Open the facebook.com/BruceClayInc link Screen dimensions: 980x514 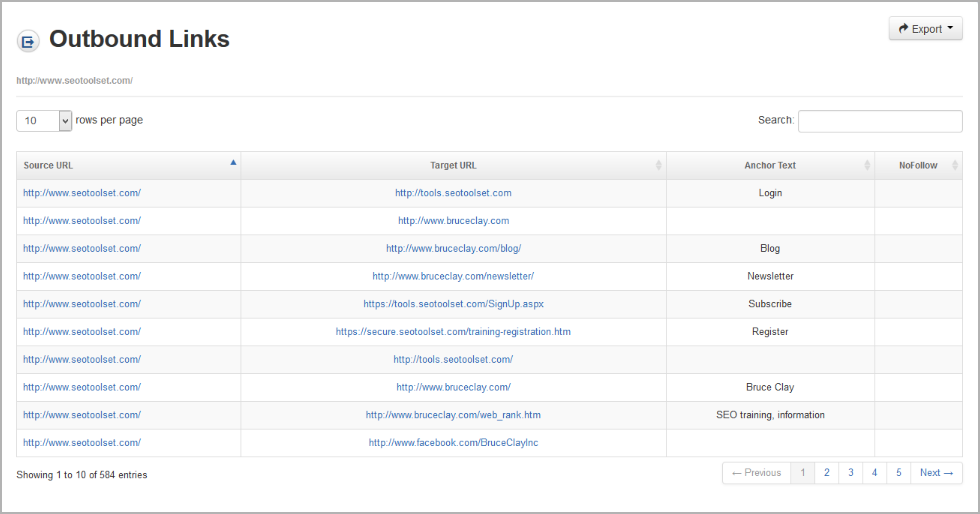[x=453, y=443]
